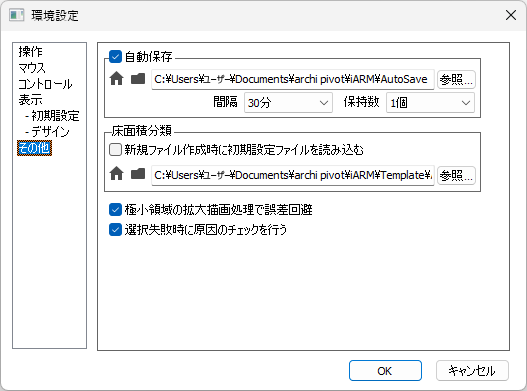This screenshot has height=391, width=527.
Task: Click 参照 button for AutoSave folder
Action: [456, 80]
